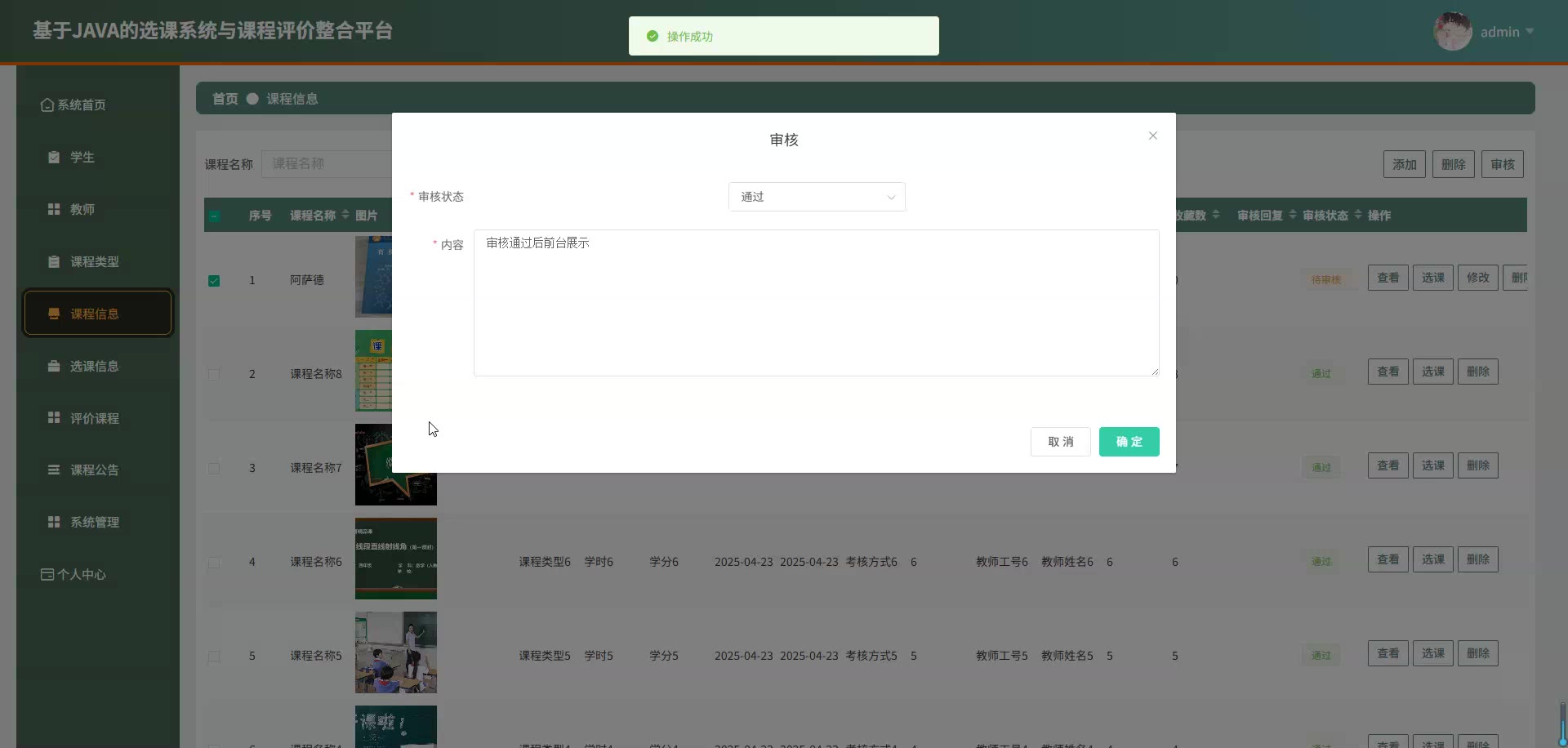Click 删除 for the 课程名称7 row
Viewport: 1568px width, 748px height.
[x=1478, y=465]
